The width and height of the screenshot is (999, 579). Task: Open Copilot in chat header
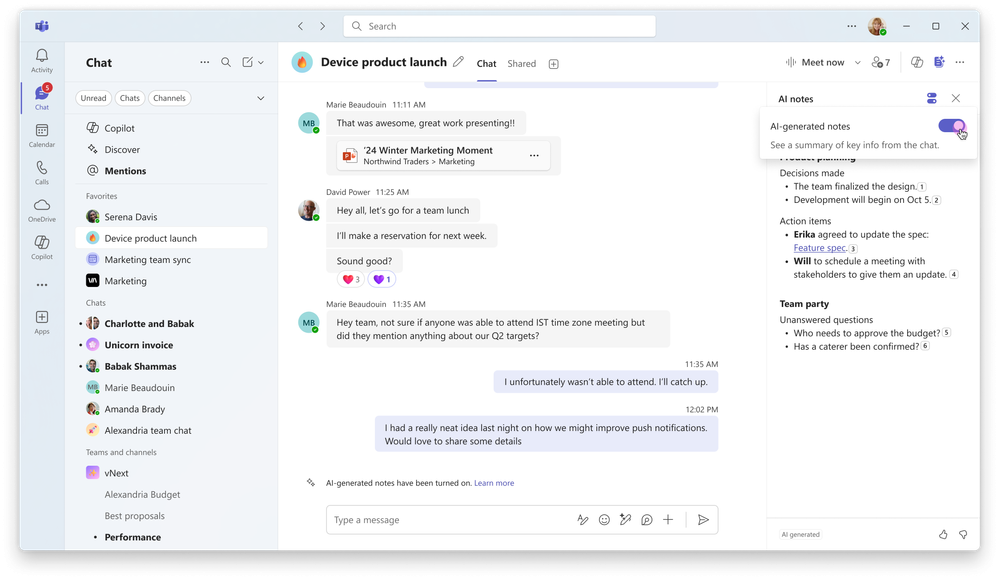[x=917, y=62]
